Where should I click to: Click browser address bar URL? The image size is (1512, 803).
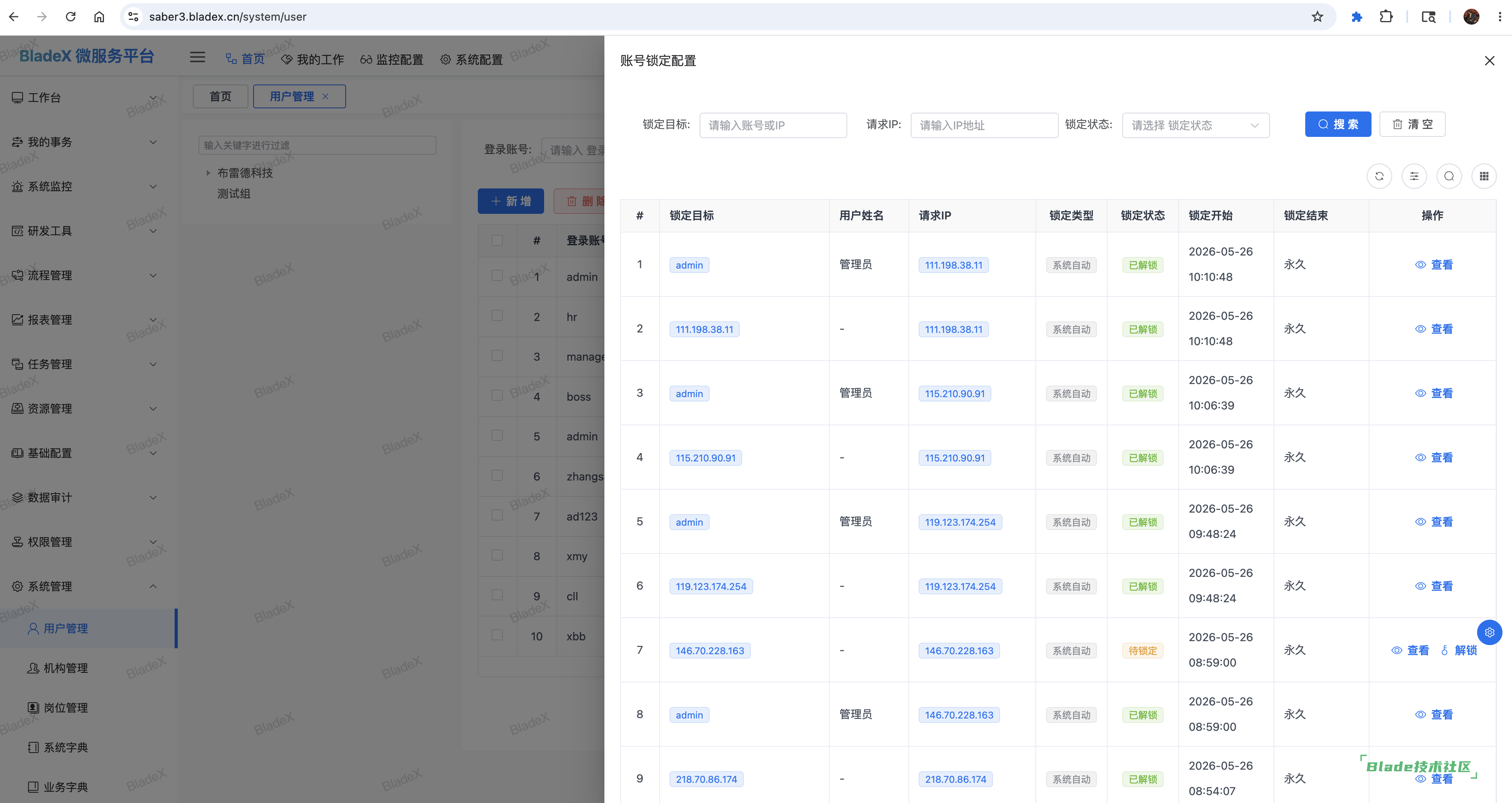click(228, 16)
